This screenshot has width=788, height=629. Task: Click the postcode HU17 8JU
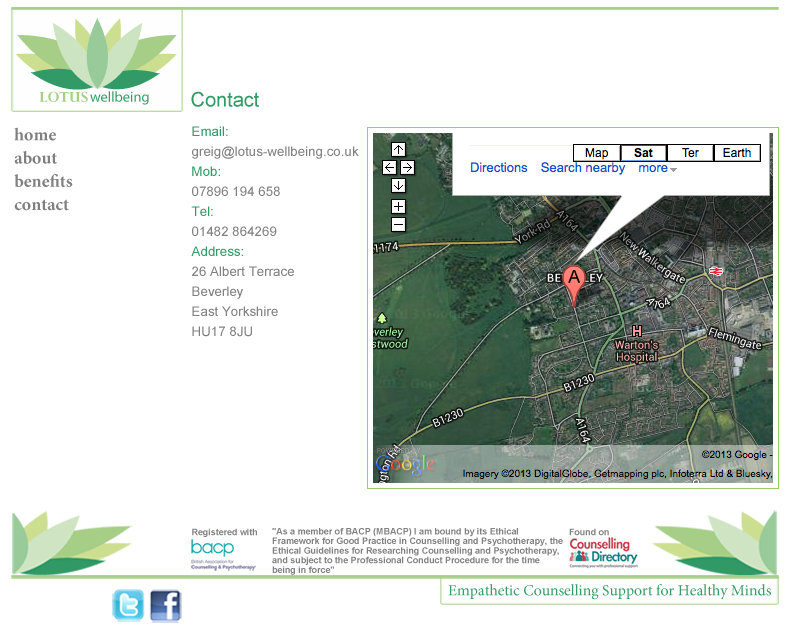click(222, 332)
